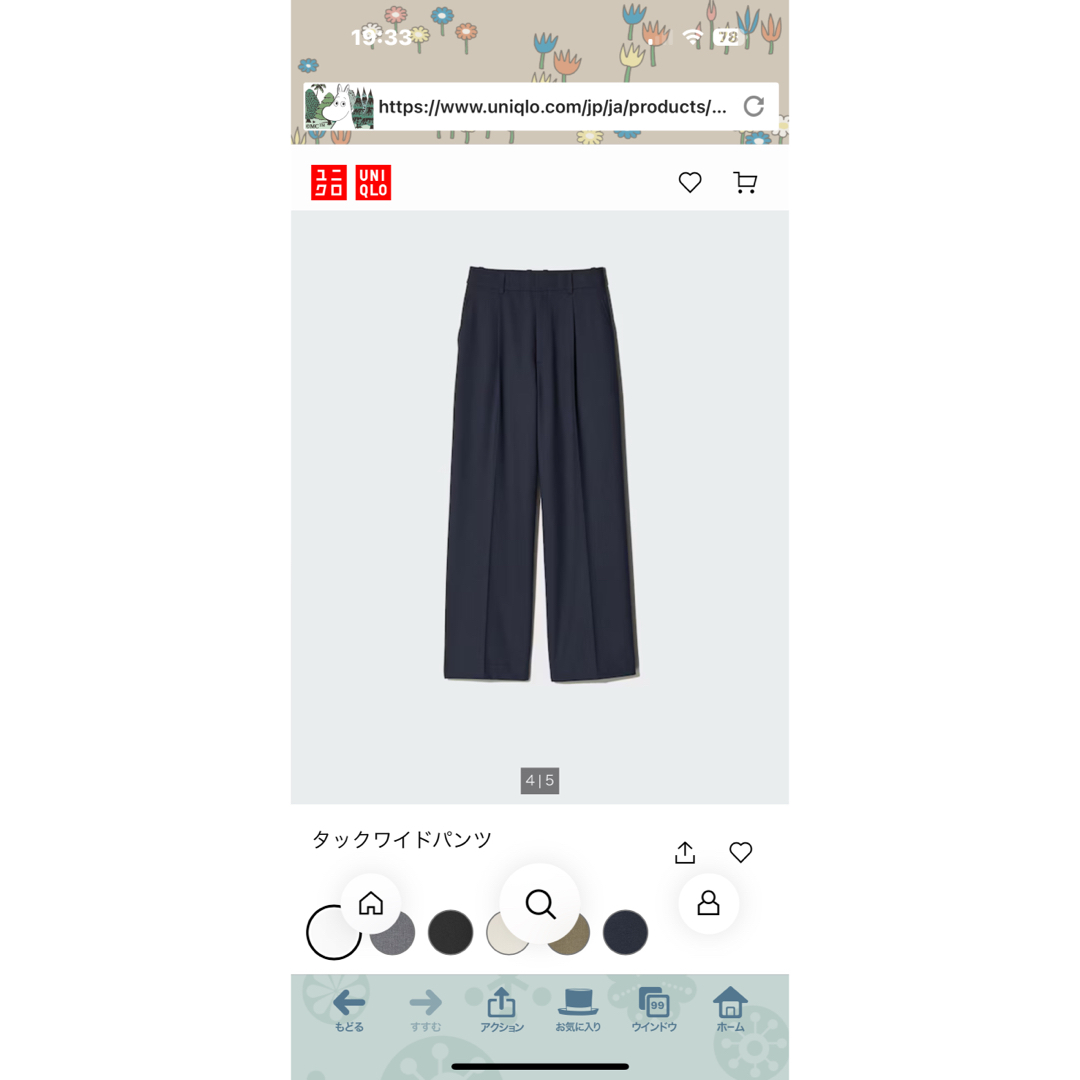Add タックワイドパンツ to favorites heart
Viewport: 1080px width, 1080px height.
coord(740,852)
